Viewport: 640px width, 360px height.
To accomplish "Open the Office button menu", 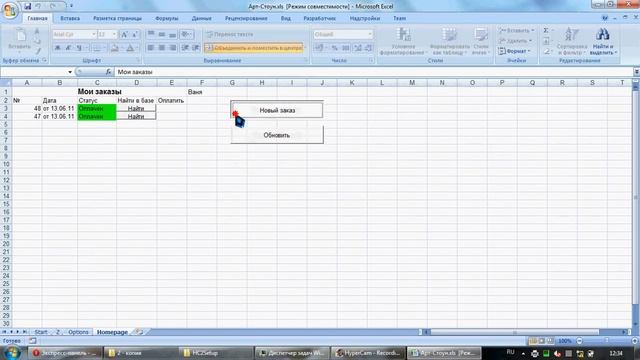I will pyautogui.click(x=10, y=10).
